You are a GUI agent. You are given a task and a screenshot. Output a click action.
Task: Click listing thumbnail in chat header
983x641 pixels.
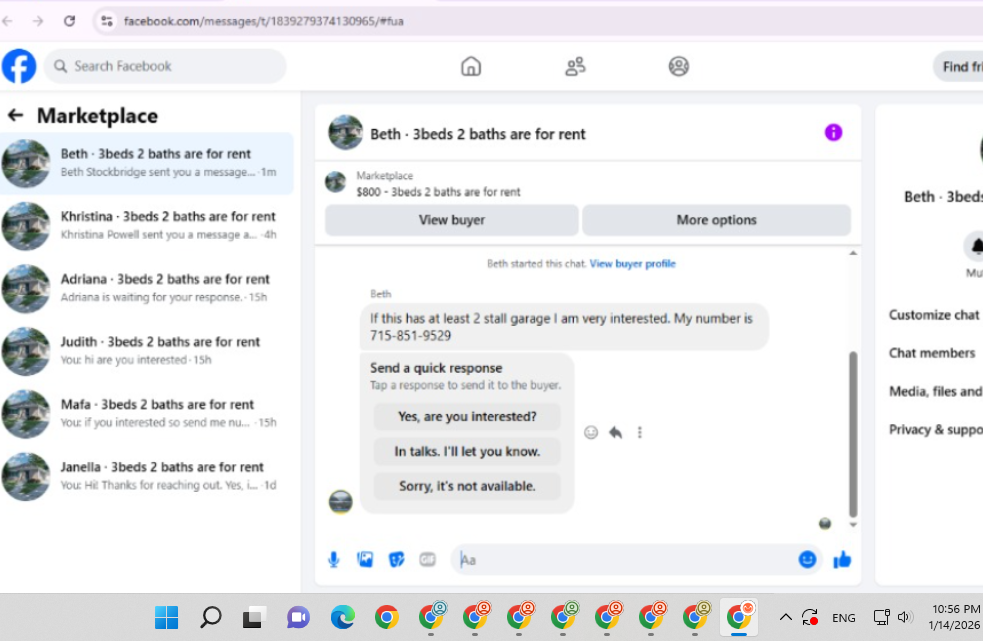tap(345, 132)
